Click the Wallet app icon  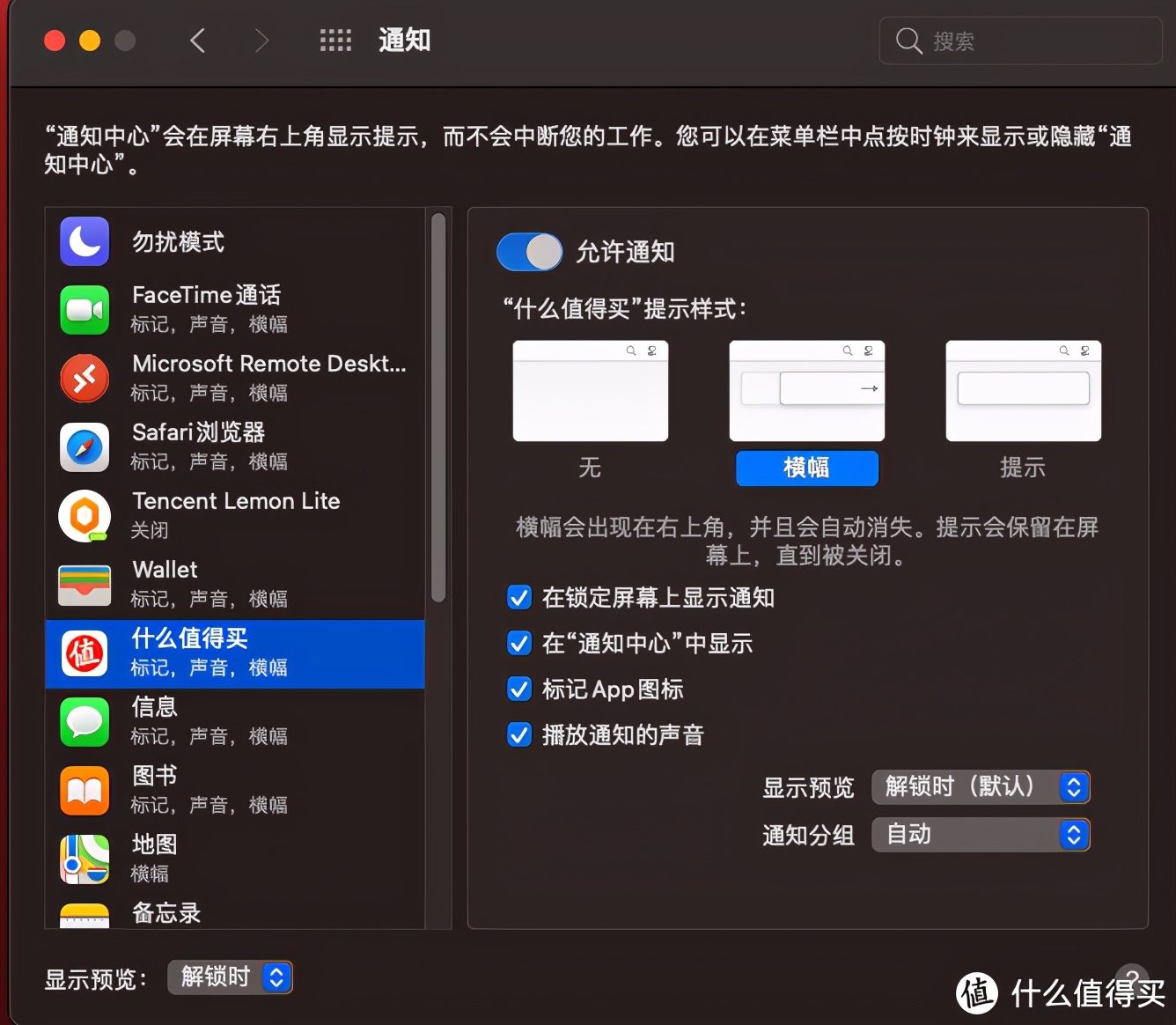[x=85, y=585]
